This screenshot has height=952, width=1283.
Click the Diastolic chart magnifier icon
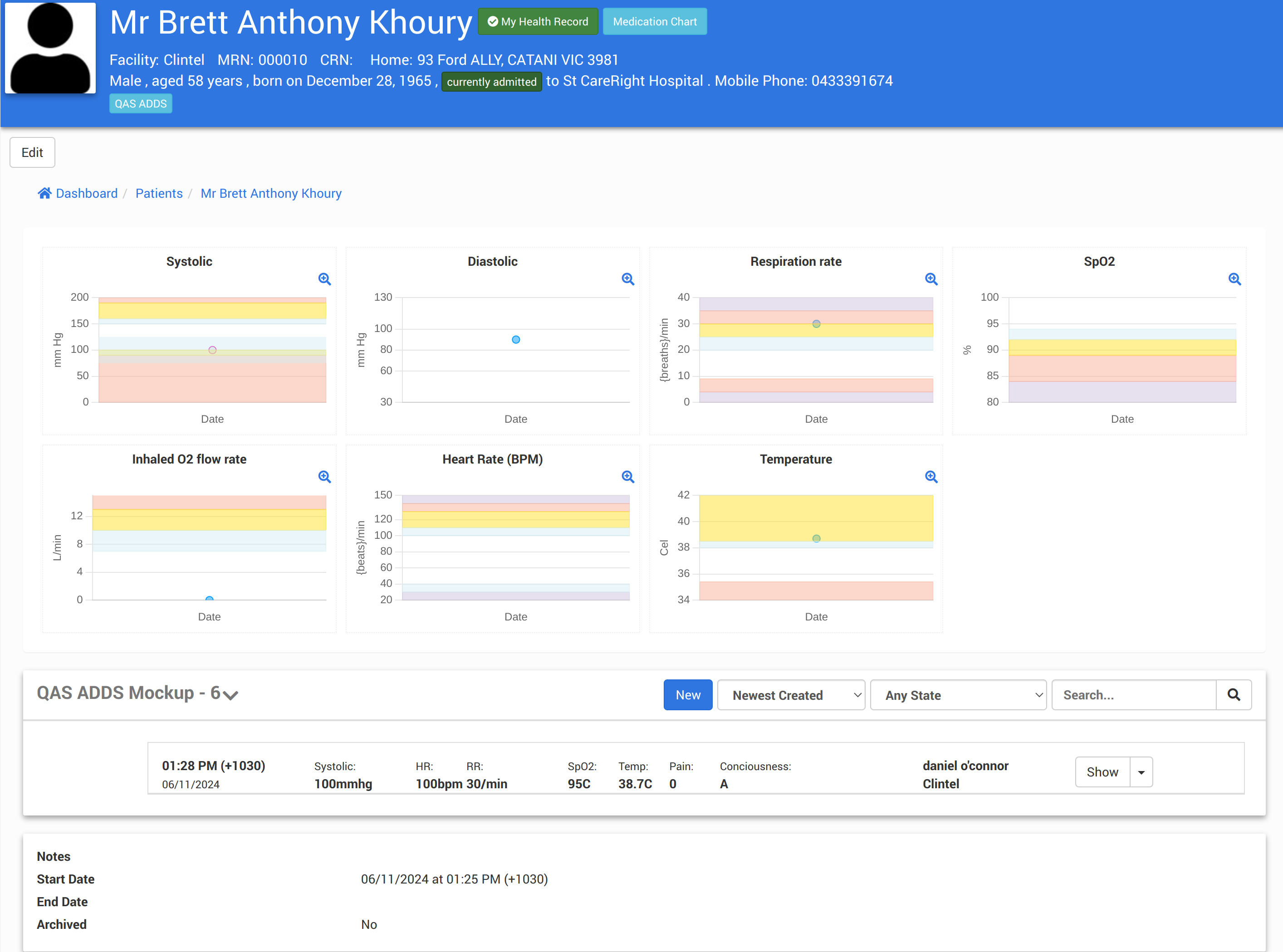[628, 279]
